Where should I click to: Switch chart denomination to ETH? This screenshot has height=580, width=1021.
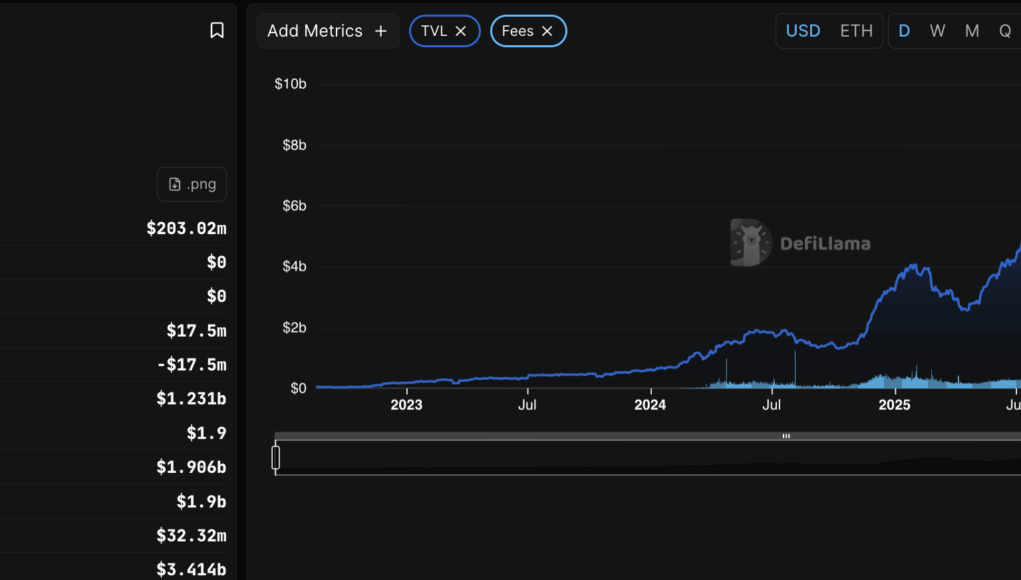point(856,31)
